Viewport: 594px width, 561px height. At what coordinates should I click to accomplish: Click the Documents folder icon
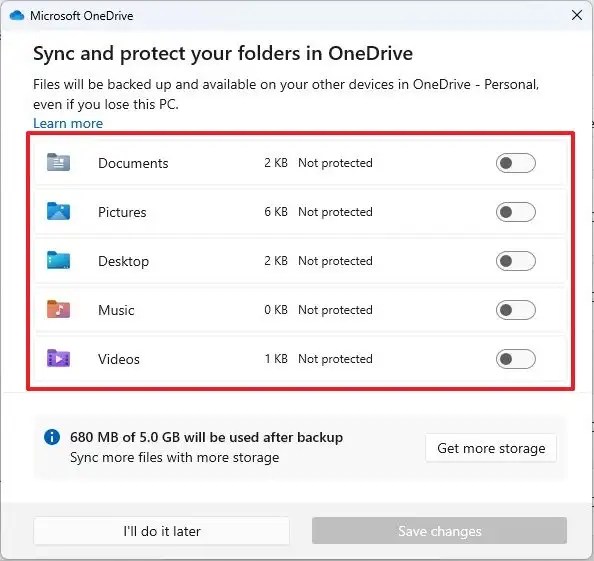(x=58, y=163)
